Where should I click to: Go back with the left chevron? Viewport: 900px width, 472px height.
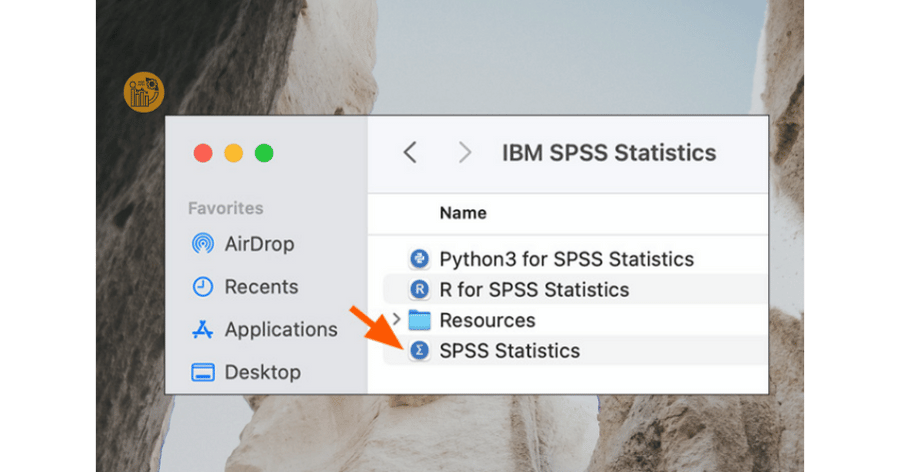click(x=410, y=153)
